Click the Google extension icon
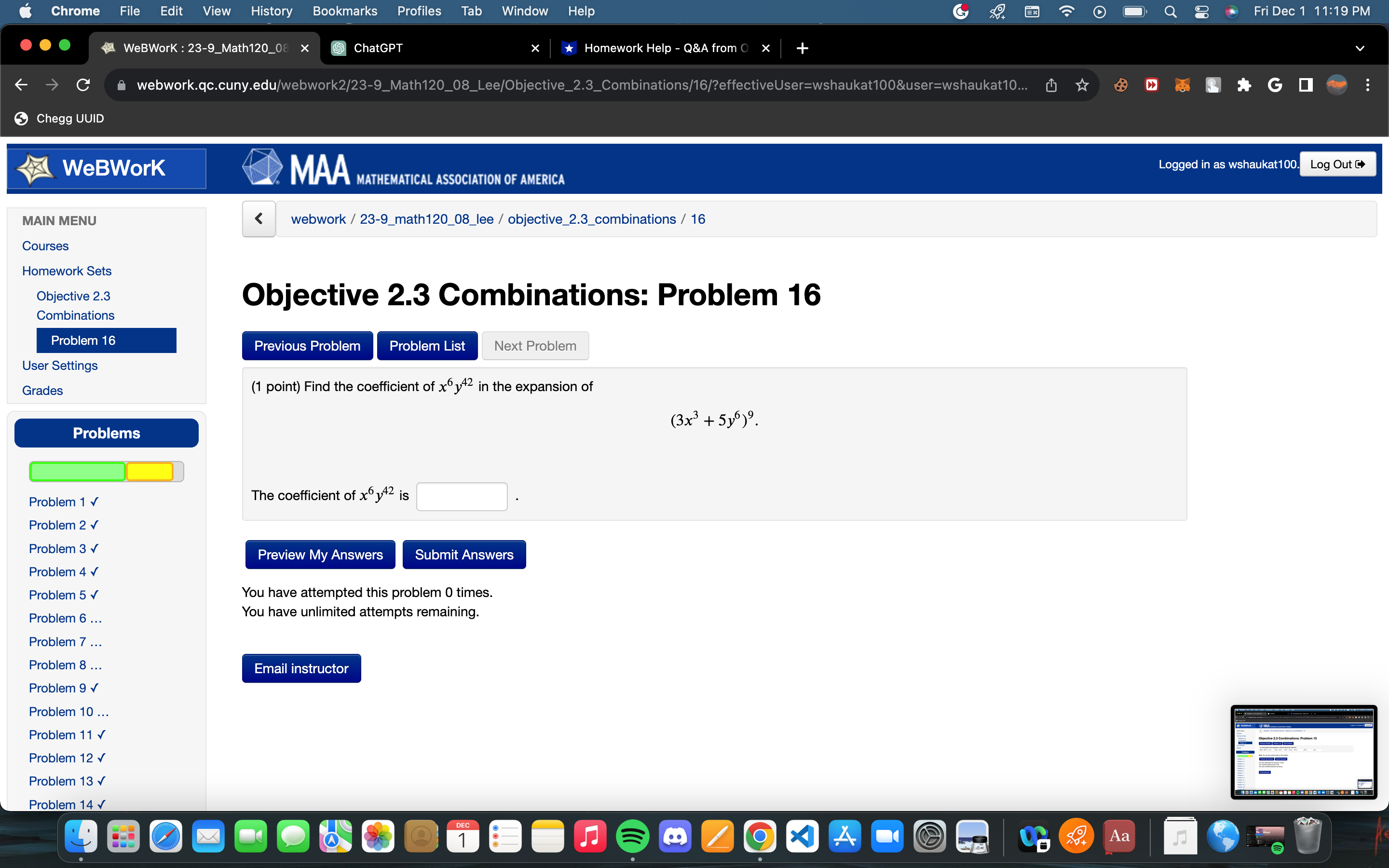1389x868 pixels. (1275, 84)
